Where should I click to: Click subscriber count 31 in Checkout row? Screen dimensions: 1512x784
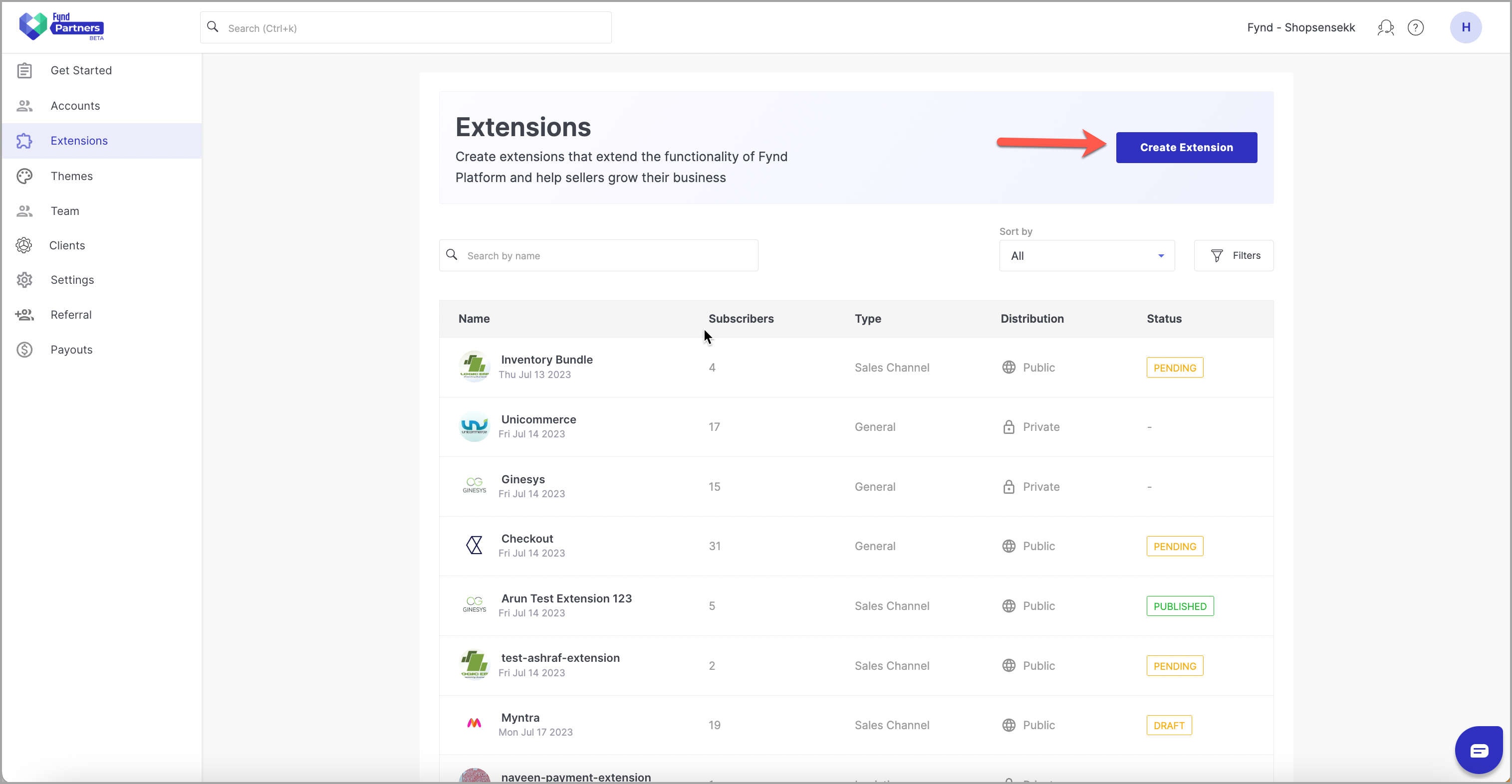click(x=714, y=546)
